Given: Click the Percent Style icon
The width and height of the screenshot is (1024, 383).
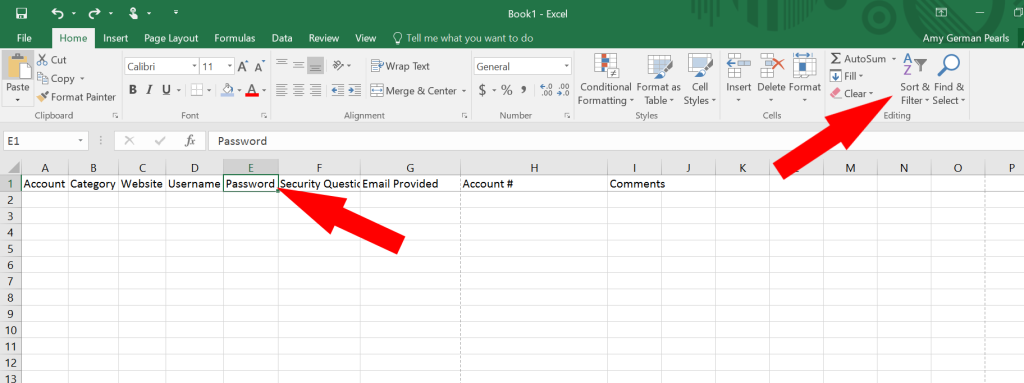Looking at the screenshot, I should (506, 90).
